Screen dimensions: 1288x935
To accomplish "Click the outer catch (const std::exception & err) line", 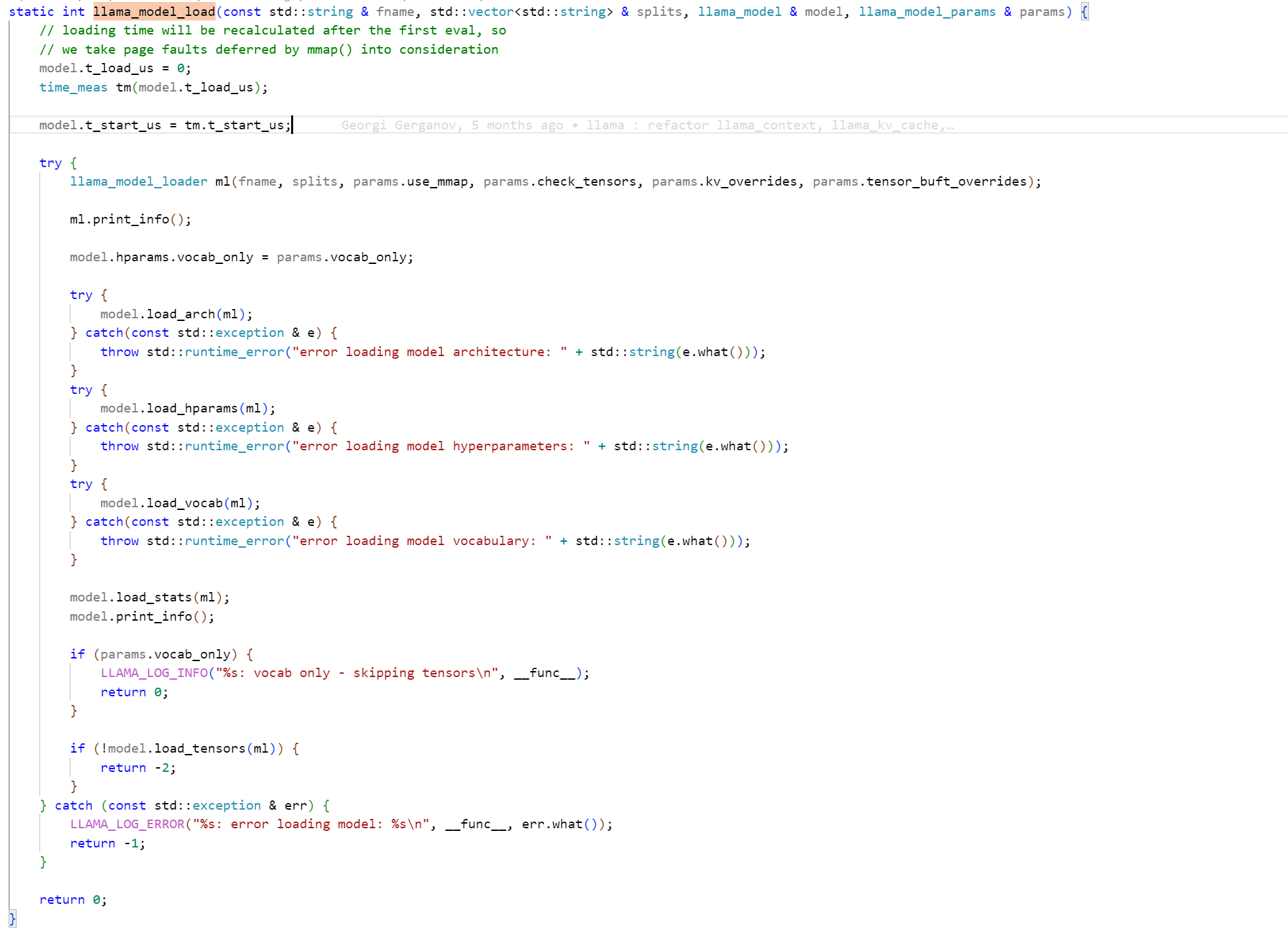I will (184, 806).
